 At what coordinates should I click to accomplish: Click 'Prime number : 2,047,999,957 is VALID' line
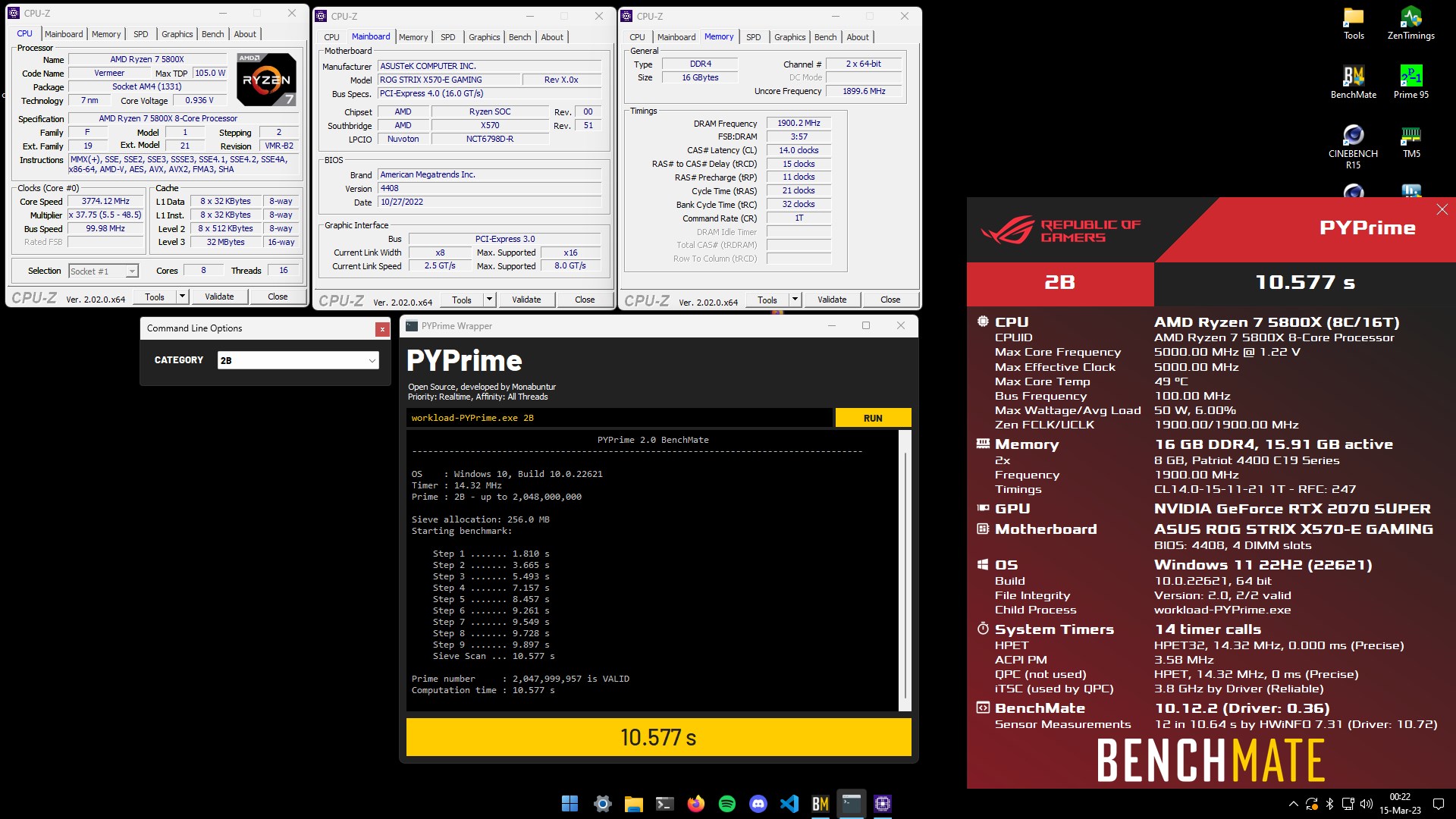pos(520,679)
